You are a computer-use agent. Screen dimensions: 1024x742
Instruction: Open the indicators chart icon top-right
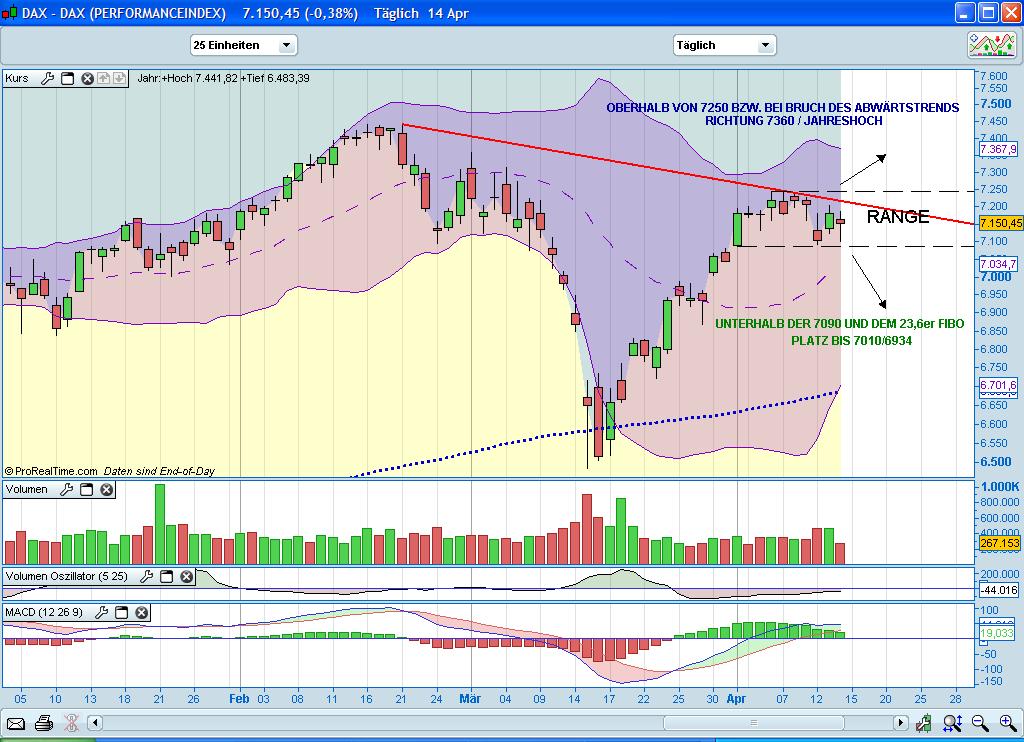click(x=992, y=45)
